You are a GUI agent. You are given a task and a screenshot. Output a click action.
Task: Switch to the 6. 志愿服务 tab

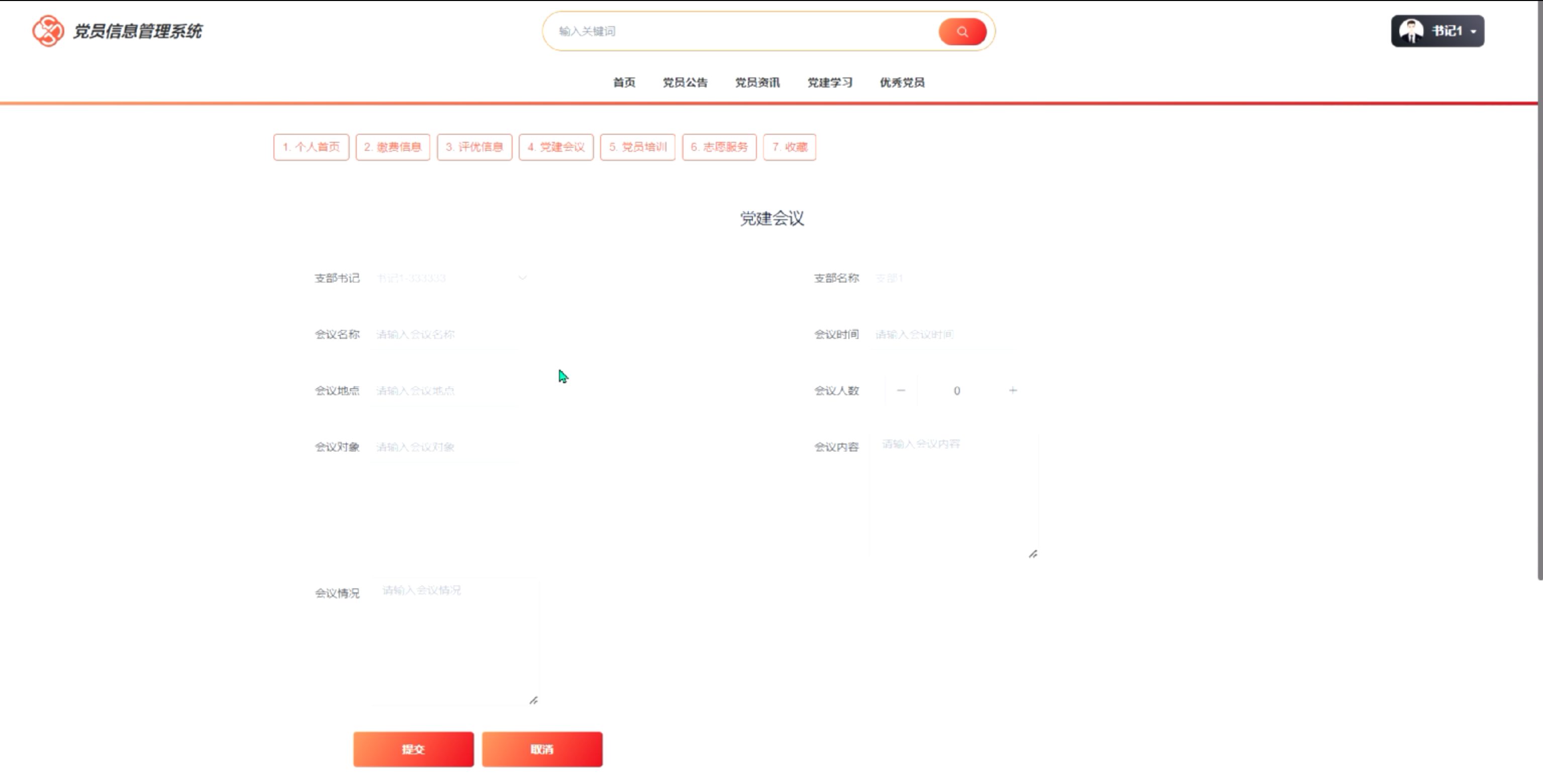(x=719, y=147)
